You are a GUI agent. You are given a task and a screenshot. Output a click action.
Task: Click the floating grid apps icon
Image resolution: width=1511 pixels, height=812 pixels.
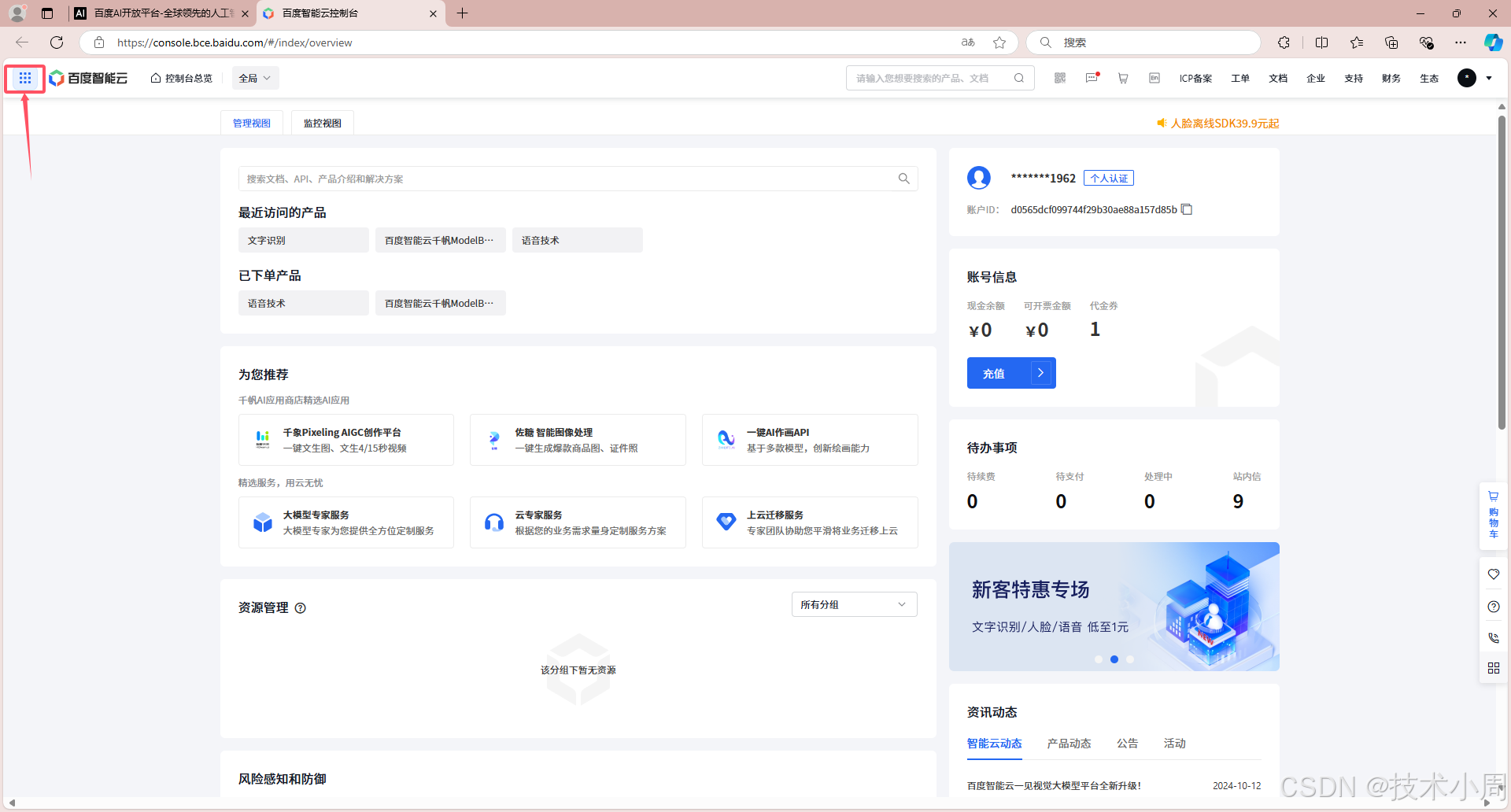click(x=1494, y=668)
